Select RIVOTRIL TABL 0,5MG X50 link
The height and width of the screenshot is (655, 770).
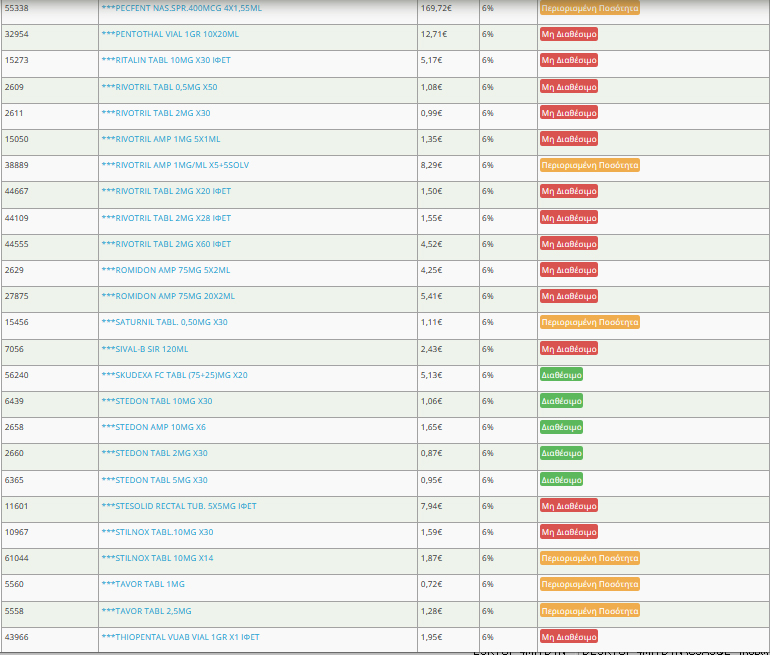coord(159,87)
